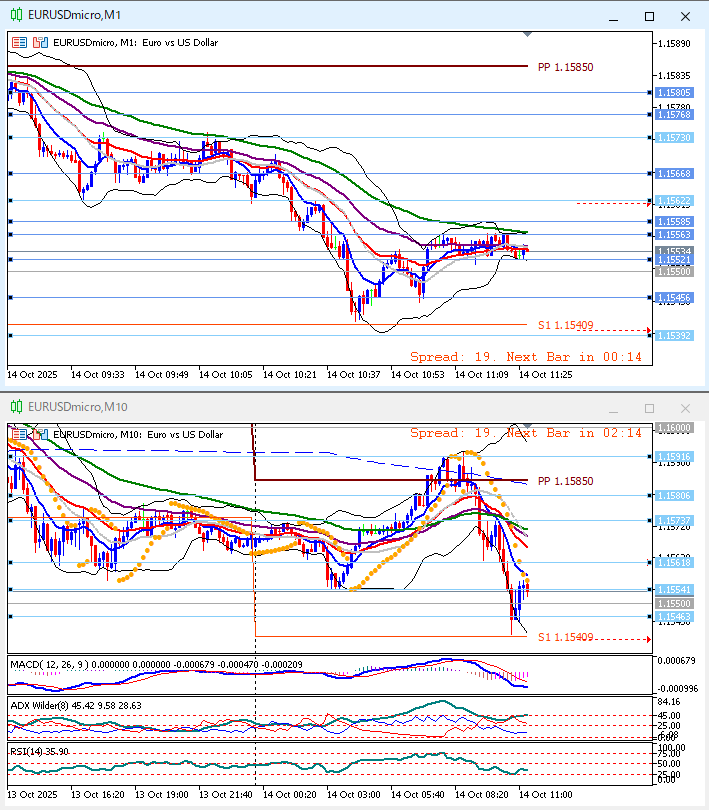Click the chart shift triangle on M1 chart
This screenshot has width=709, height=810.
click(527, 35)
